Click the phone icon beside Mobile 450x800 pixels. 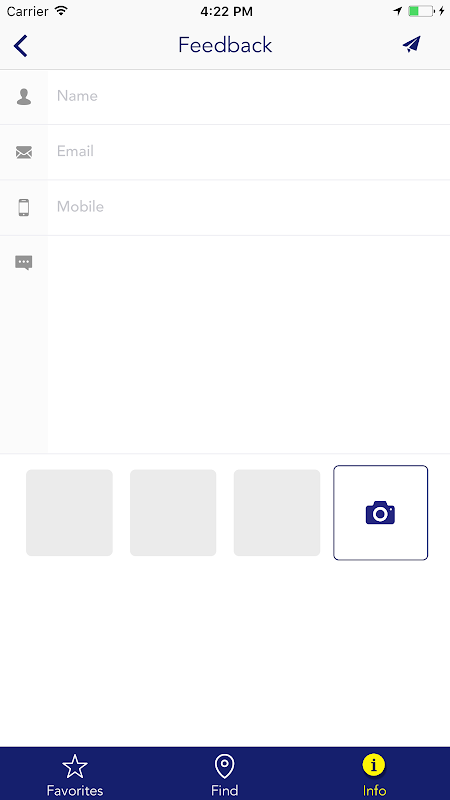pos(24,208)
